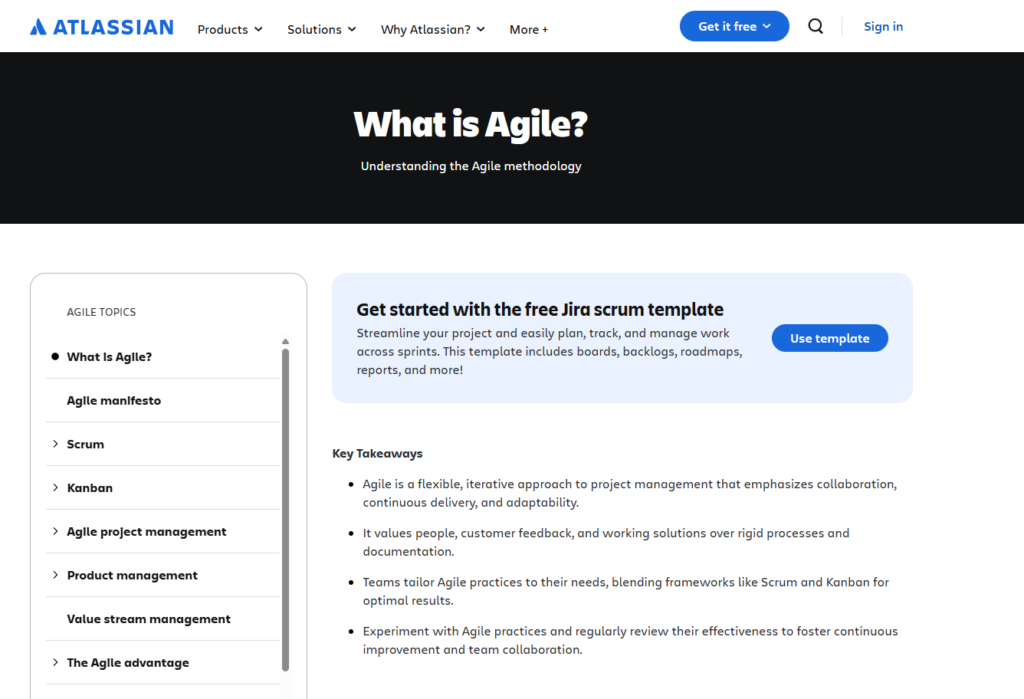
Task: Click the bullet starting 'It values people'
Action: point(606,542)
